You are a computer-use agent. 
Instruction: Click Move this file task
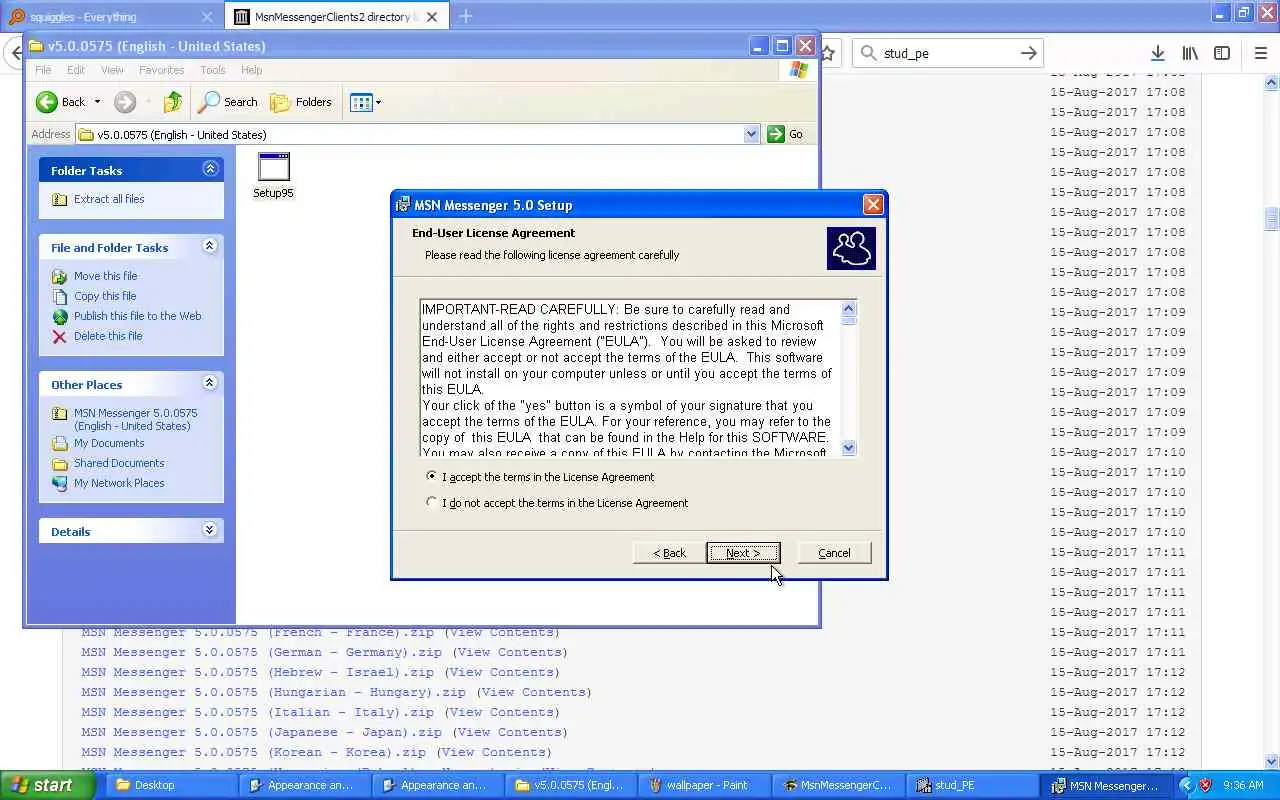tap(105, 276)
